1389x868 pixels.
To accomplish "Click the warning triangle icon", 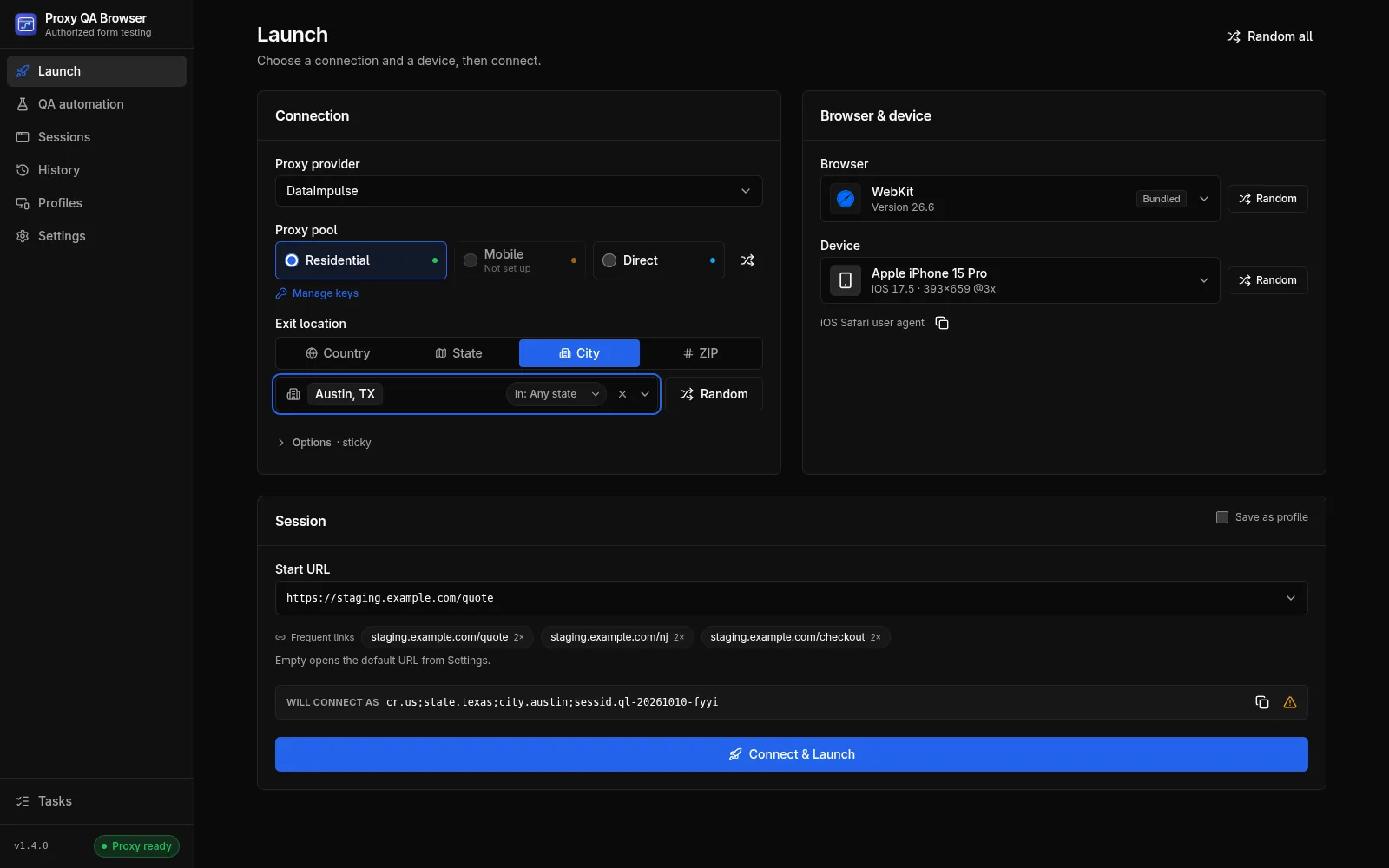I will (x=1290, y=702).
